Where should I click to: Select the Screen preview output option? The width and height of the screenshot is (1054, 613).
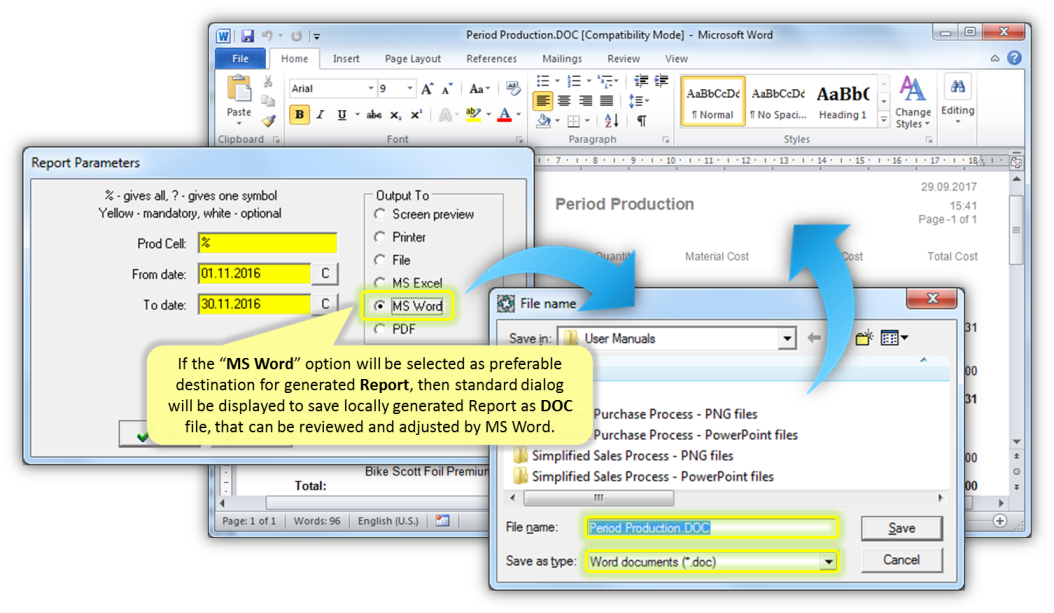380,214
